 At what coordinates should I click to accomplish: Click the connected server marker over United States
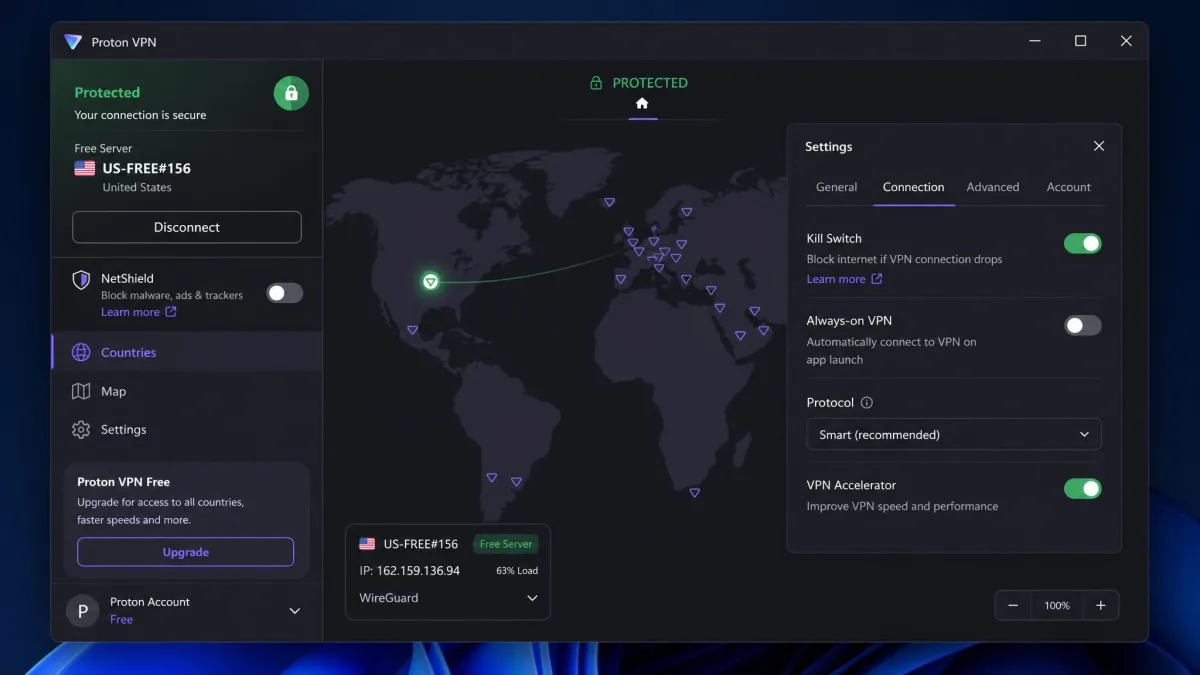[x=430, y=282]
